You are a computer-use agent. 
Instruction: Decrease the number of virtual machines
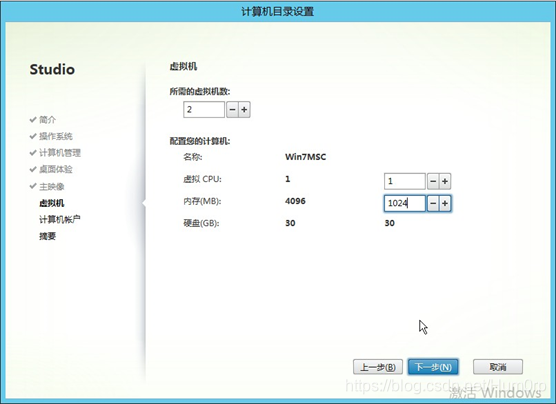click(232, 110)
